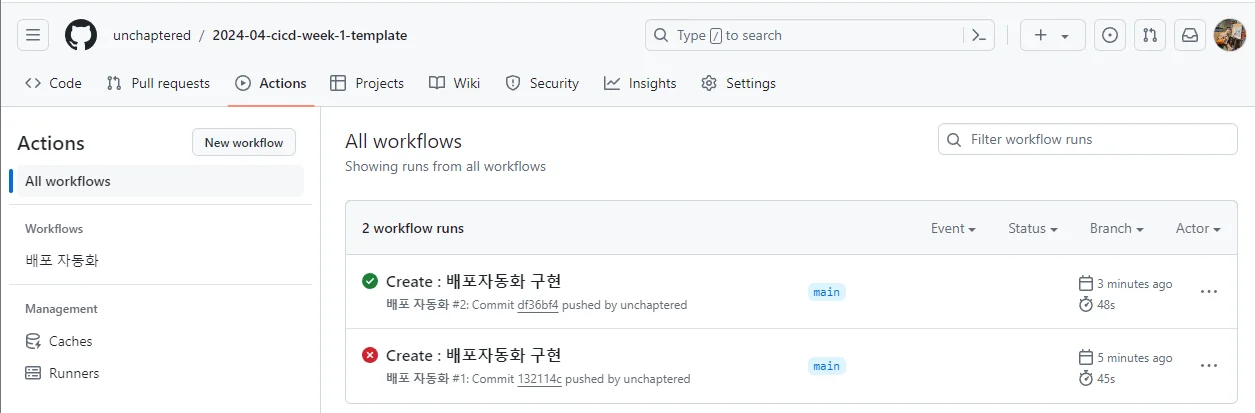Open options menu for workflow run #2
1255x413 pixels.
[x=1208, y=292]
